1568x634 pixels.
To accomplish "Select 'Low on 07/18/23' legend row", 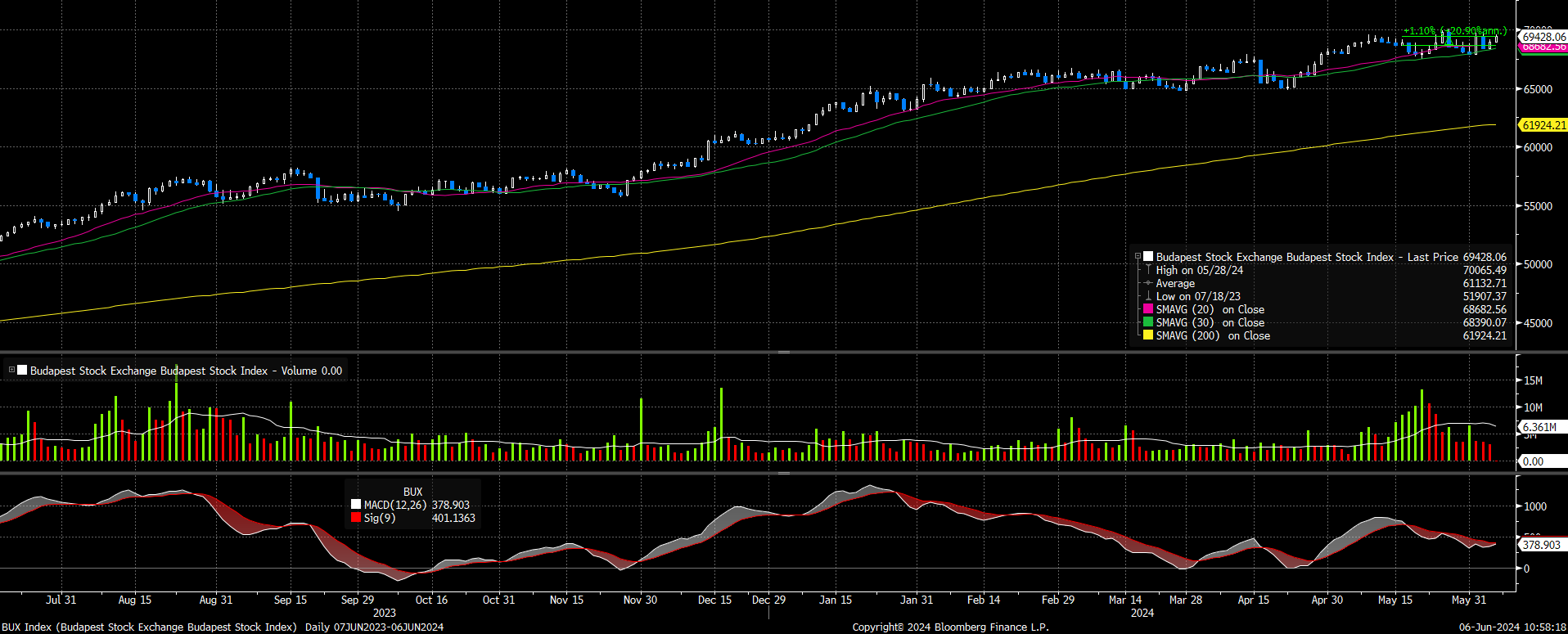I will [x=1198, y=296].
